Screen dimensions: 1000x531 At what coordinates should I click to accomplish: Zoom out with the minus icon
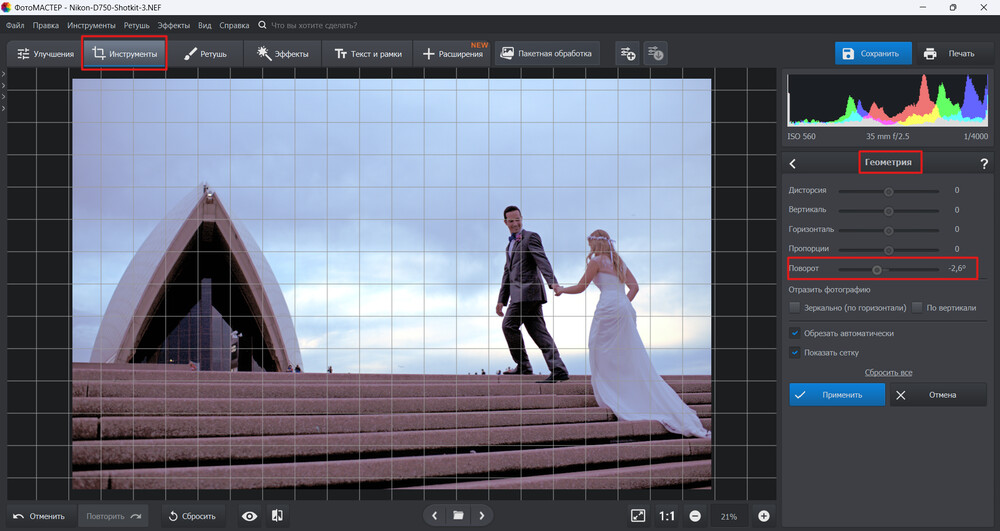click(x=694, y=516)
